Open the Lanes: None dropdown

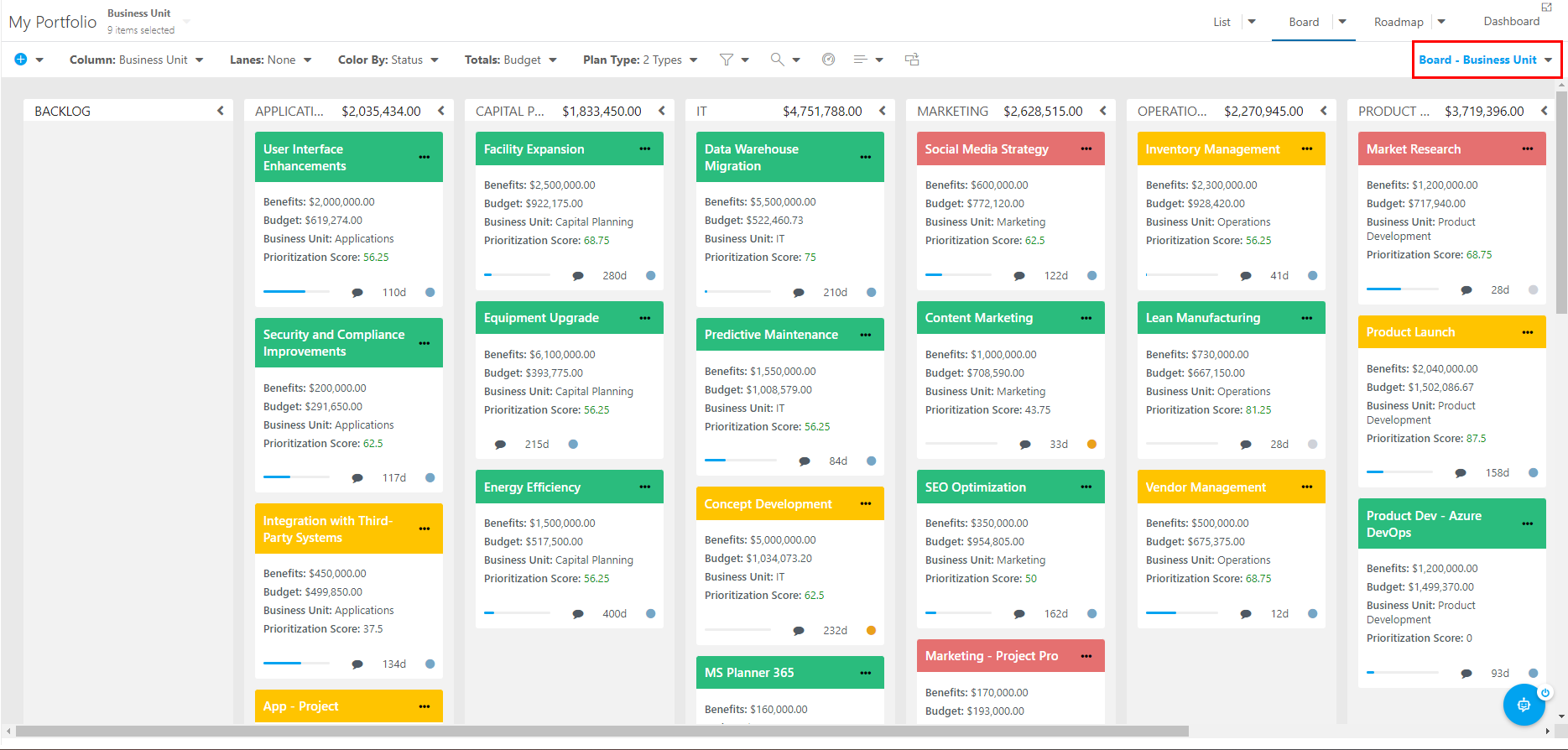(x=271, y=60)
